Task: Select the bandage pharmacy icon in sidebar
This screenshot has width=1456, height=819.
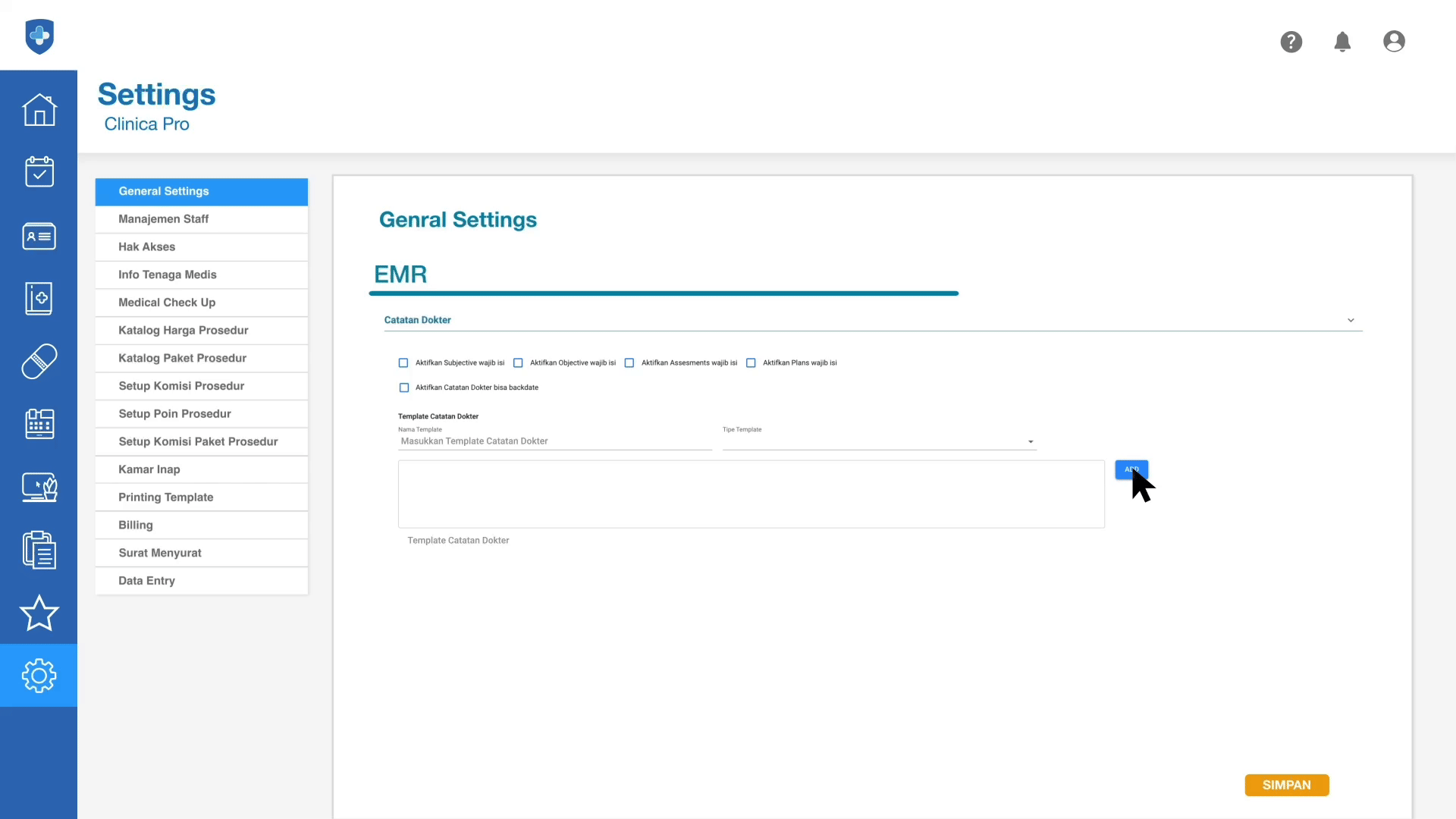Action: [x=39, y=361]
